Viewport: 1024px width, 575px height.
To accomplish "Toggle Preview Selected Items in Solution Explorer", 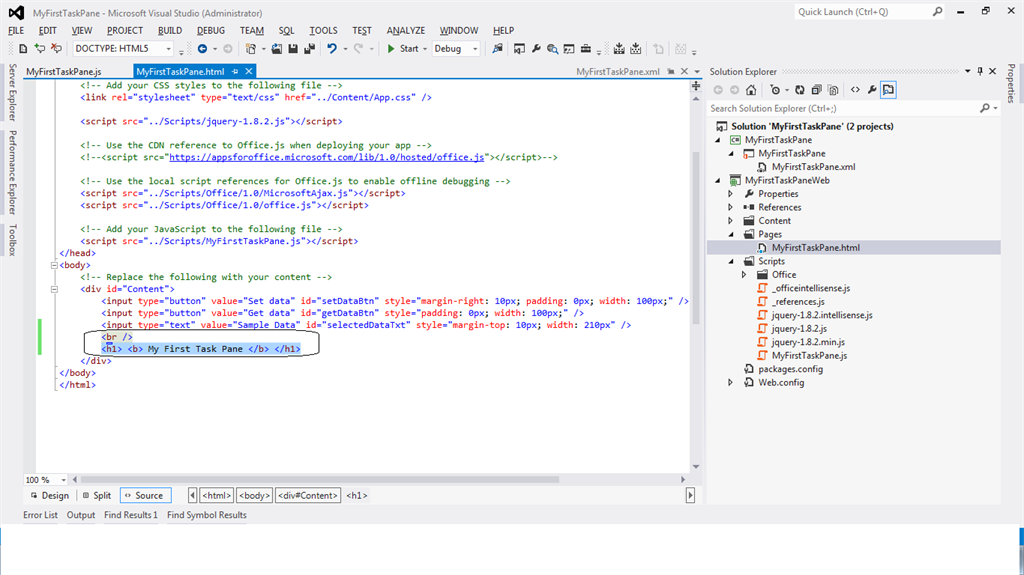I will point(888,90).
